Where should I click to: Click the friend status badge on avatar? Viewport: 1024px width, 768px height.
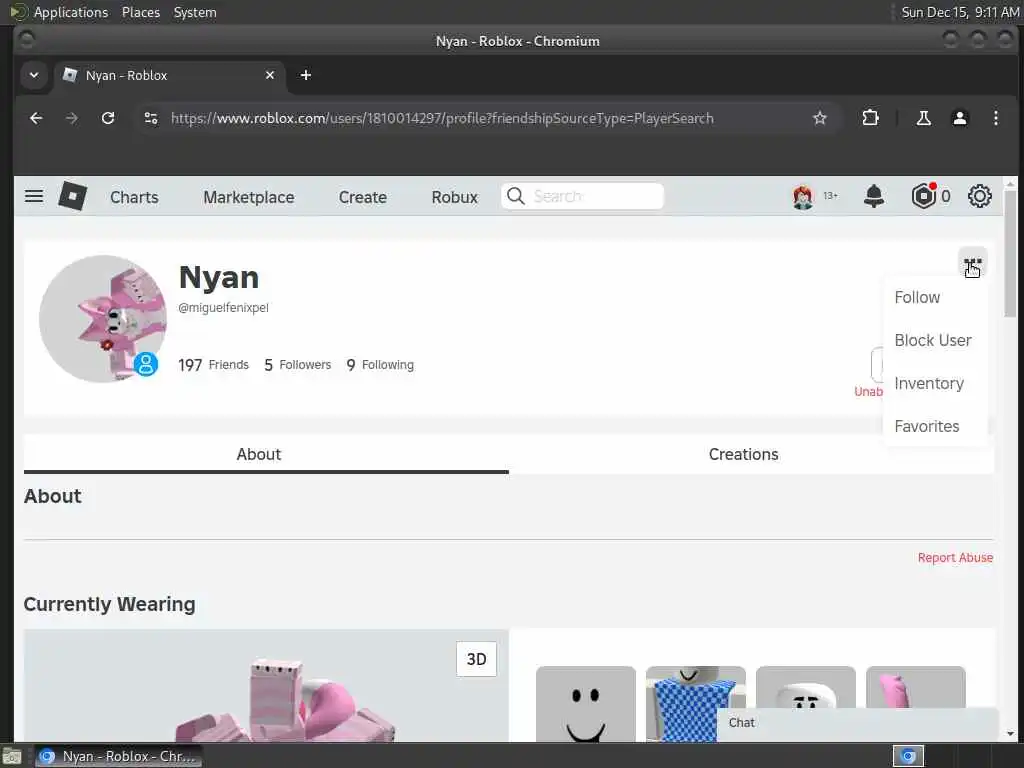pyautogui.click(x=146, y=364)
